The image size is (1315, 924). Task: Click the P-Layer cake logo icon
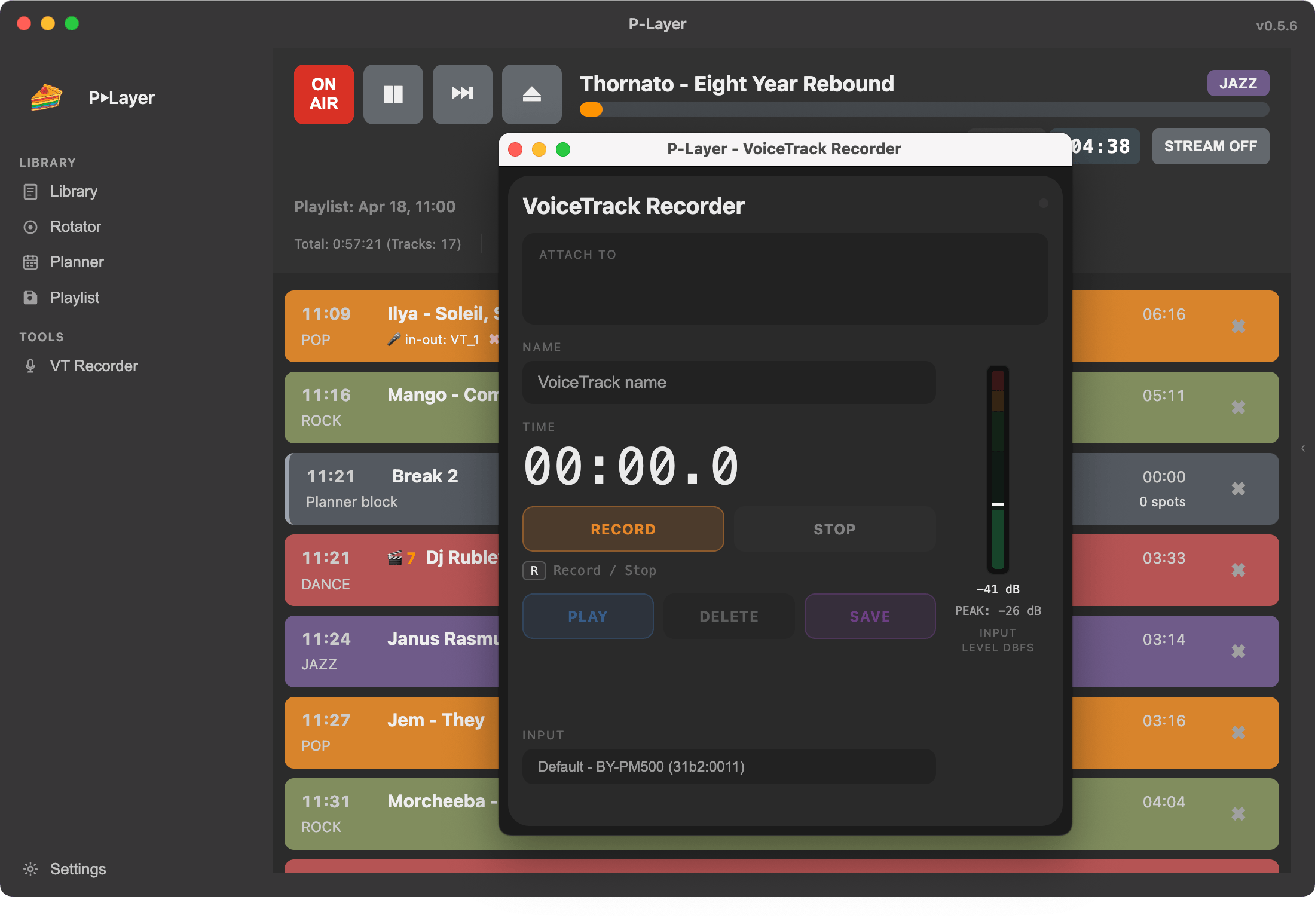(x=47, y=97)
